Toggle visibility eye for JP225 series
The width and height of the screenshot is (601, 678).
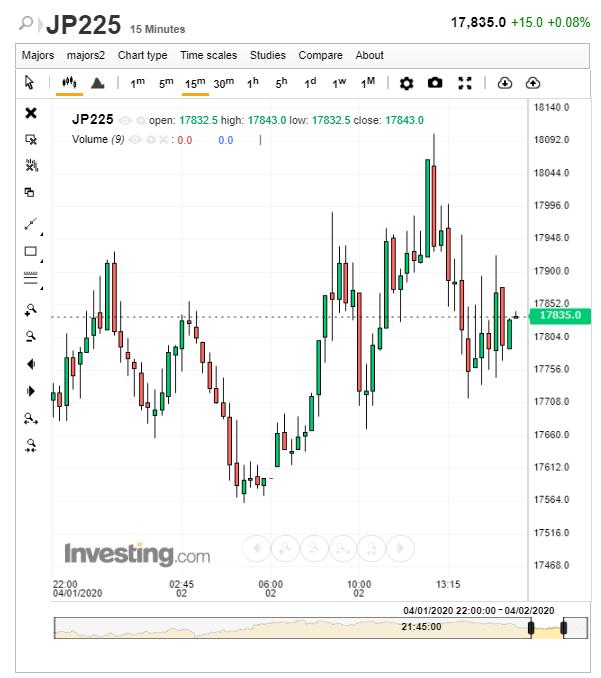[124, 121]
